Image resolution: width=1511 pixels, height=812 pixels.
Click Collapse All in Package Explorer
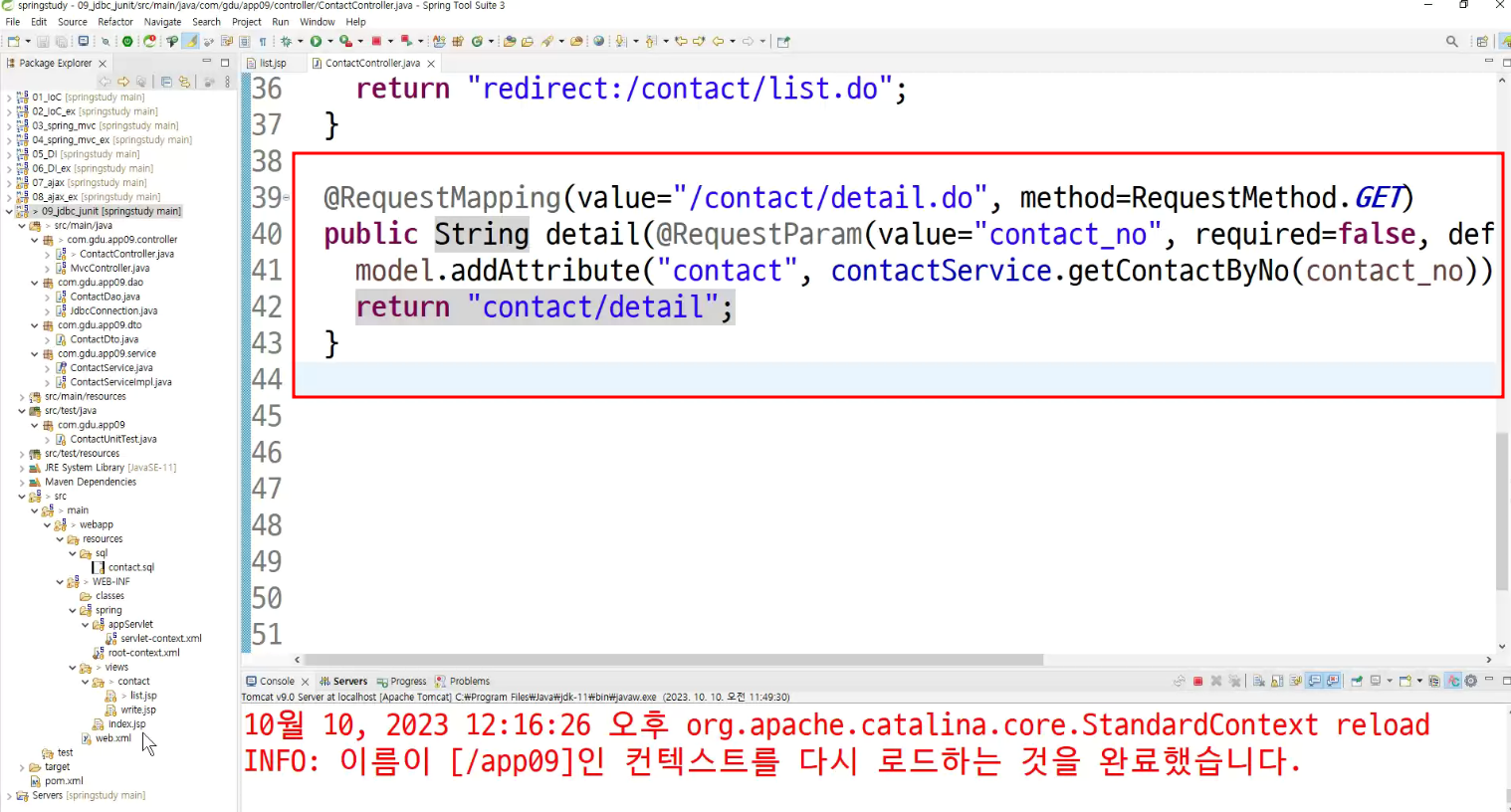point(166,82)
